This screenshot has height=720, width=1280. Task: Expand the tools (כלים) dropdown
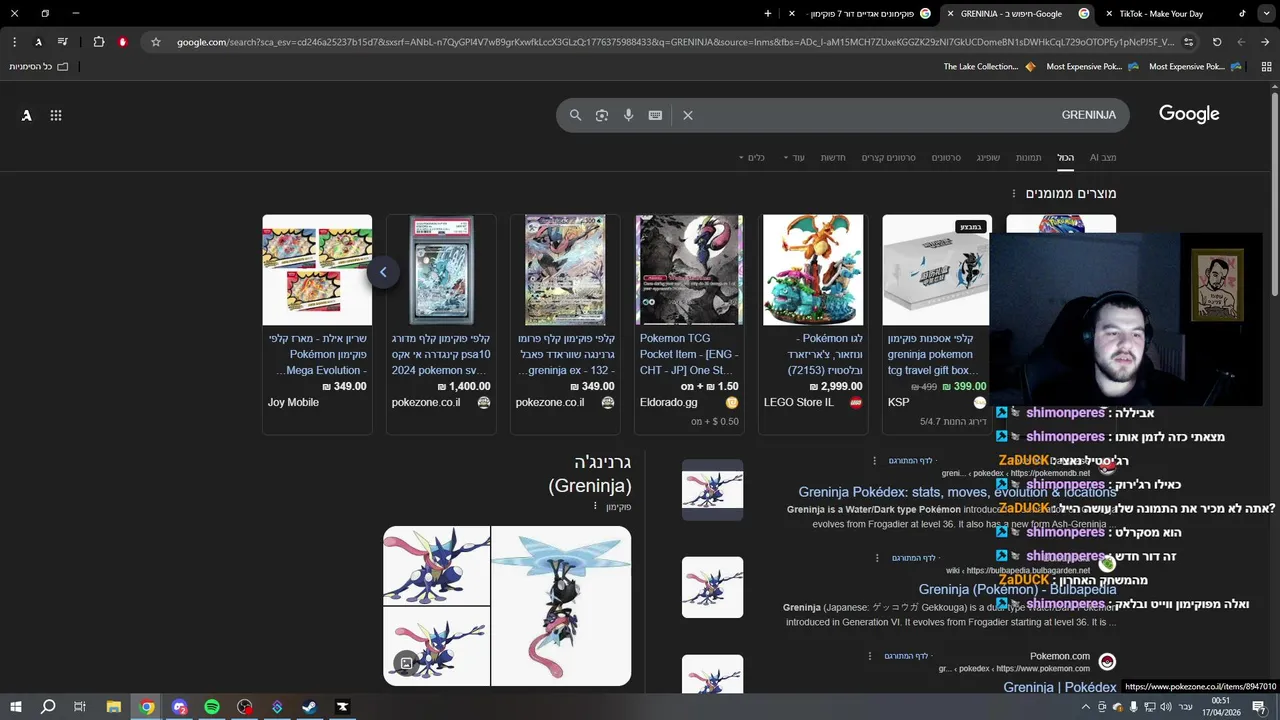click(752, 158)
